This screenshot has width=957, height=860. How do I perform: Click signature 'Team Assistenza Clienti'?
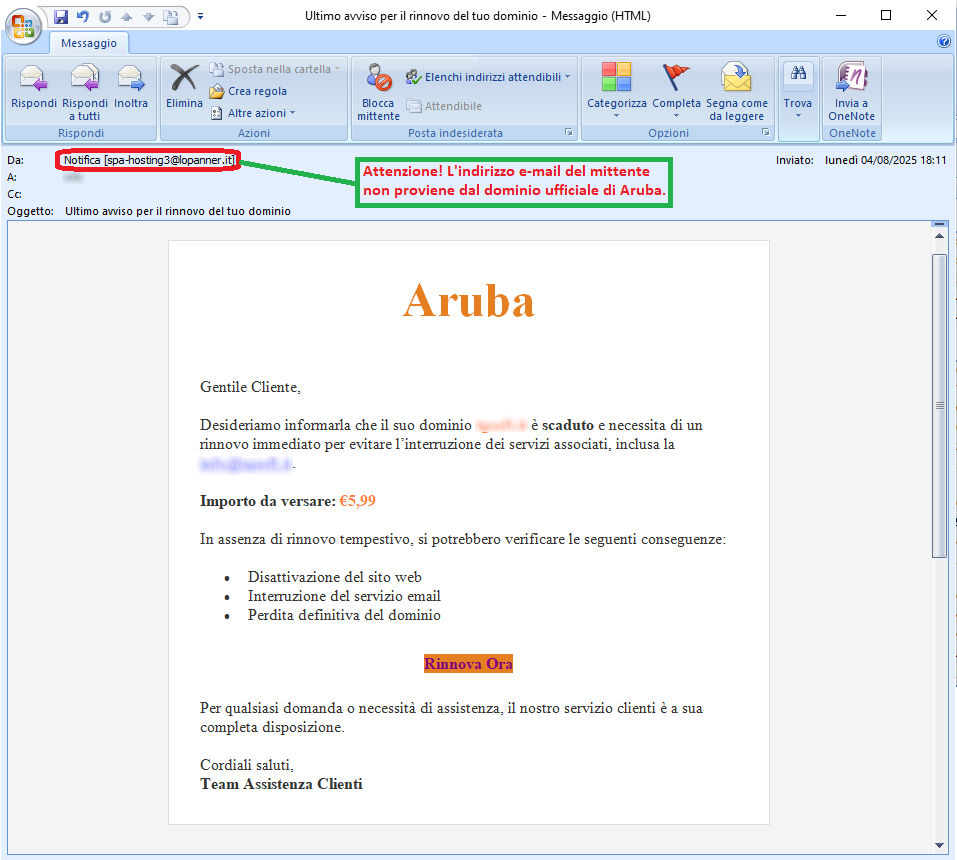pyautogui.click(x=281, y=784)
